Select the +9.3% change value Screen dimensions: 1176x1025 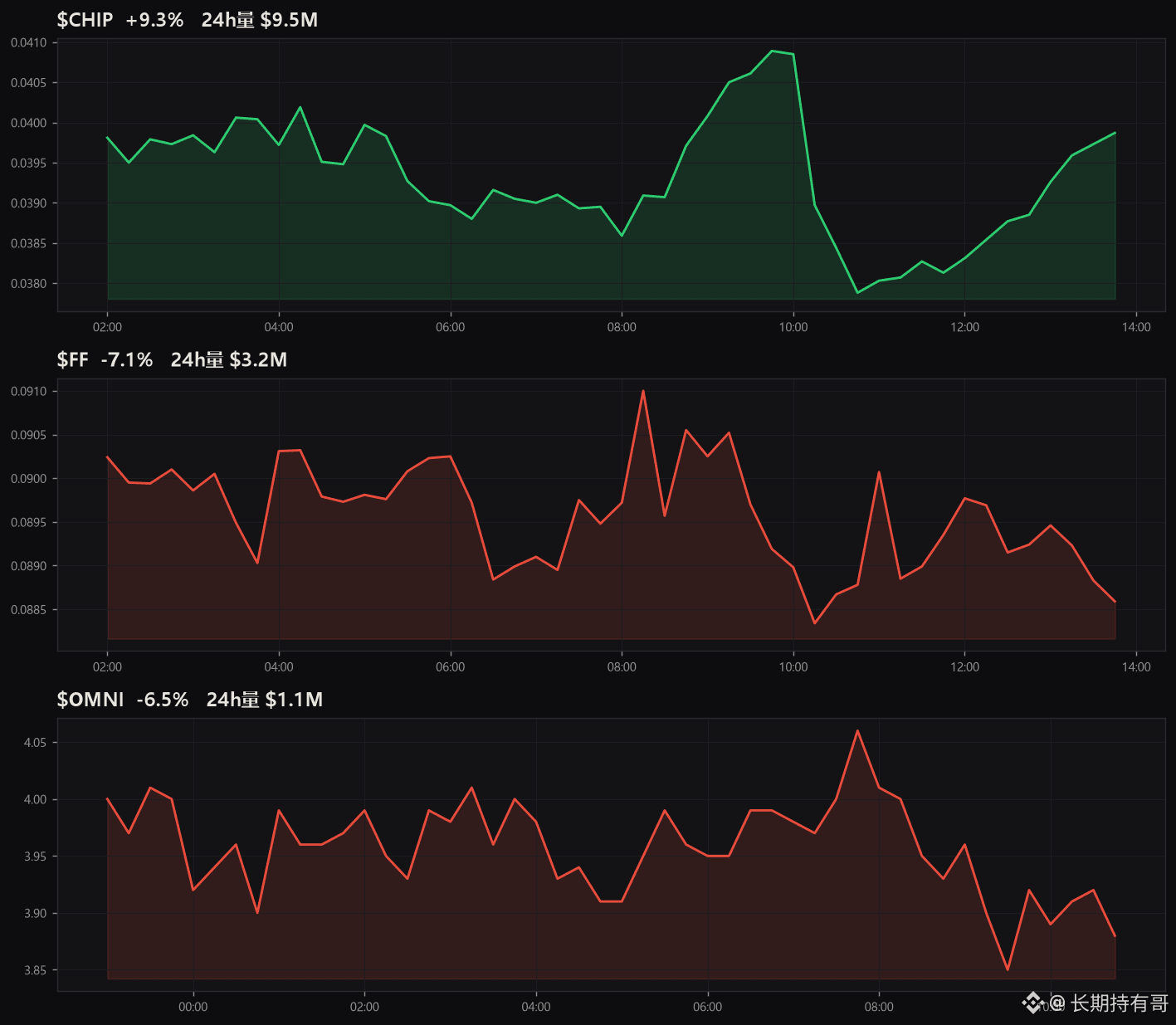(x=154, y=20)
